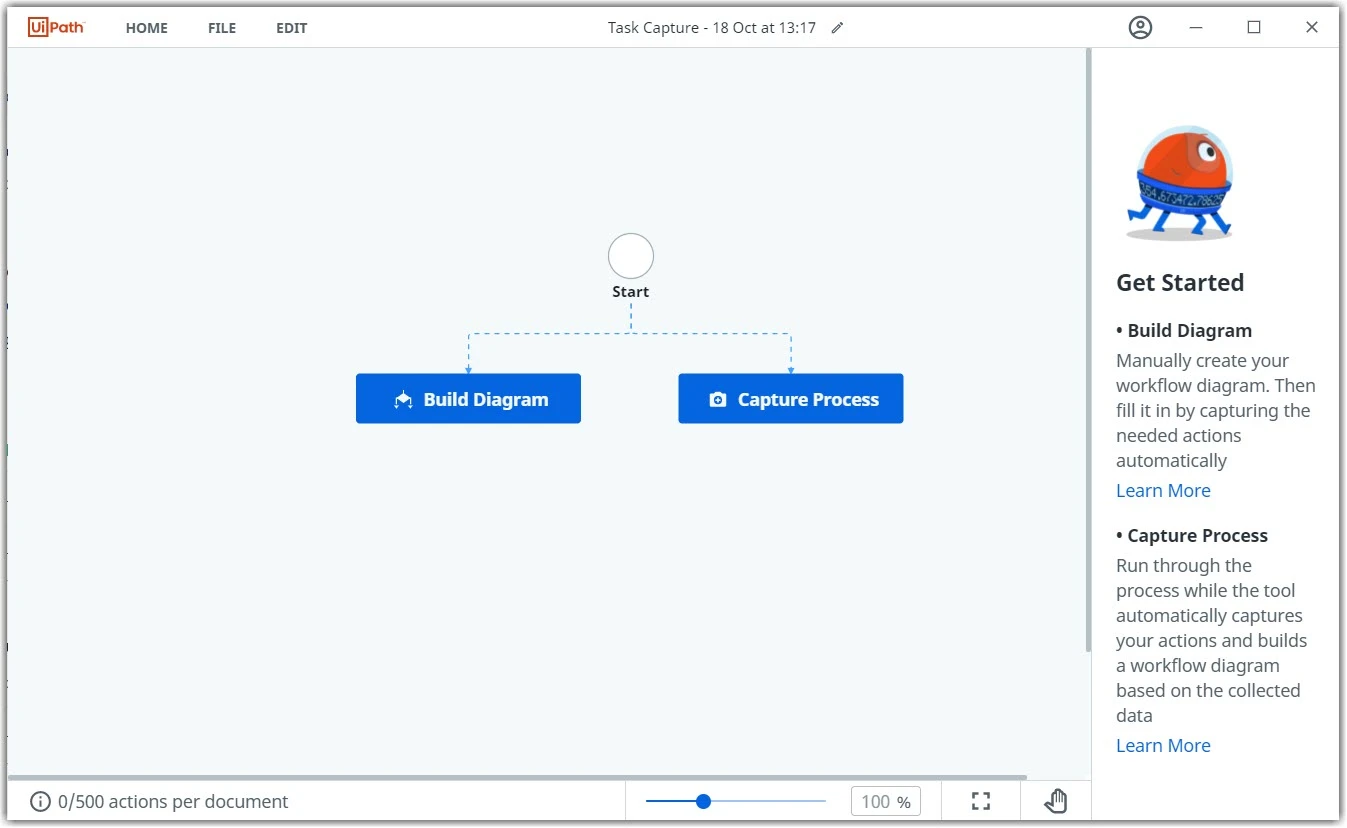Activate the hand pan tool
This screenshot has height=828, width=1347.
pyautogui.click(x=1056, y=801)
